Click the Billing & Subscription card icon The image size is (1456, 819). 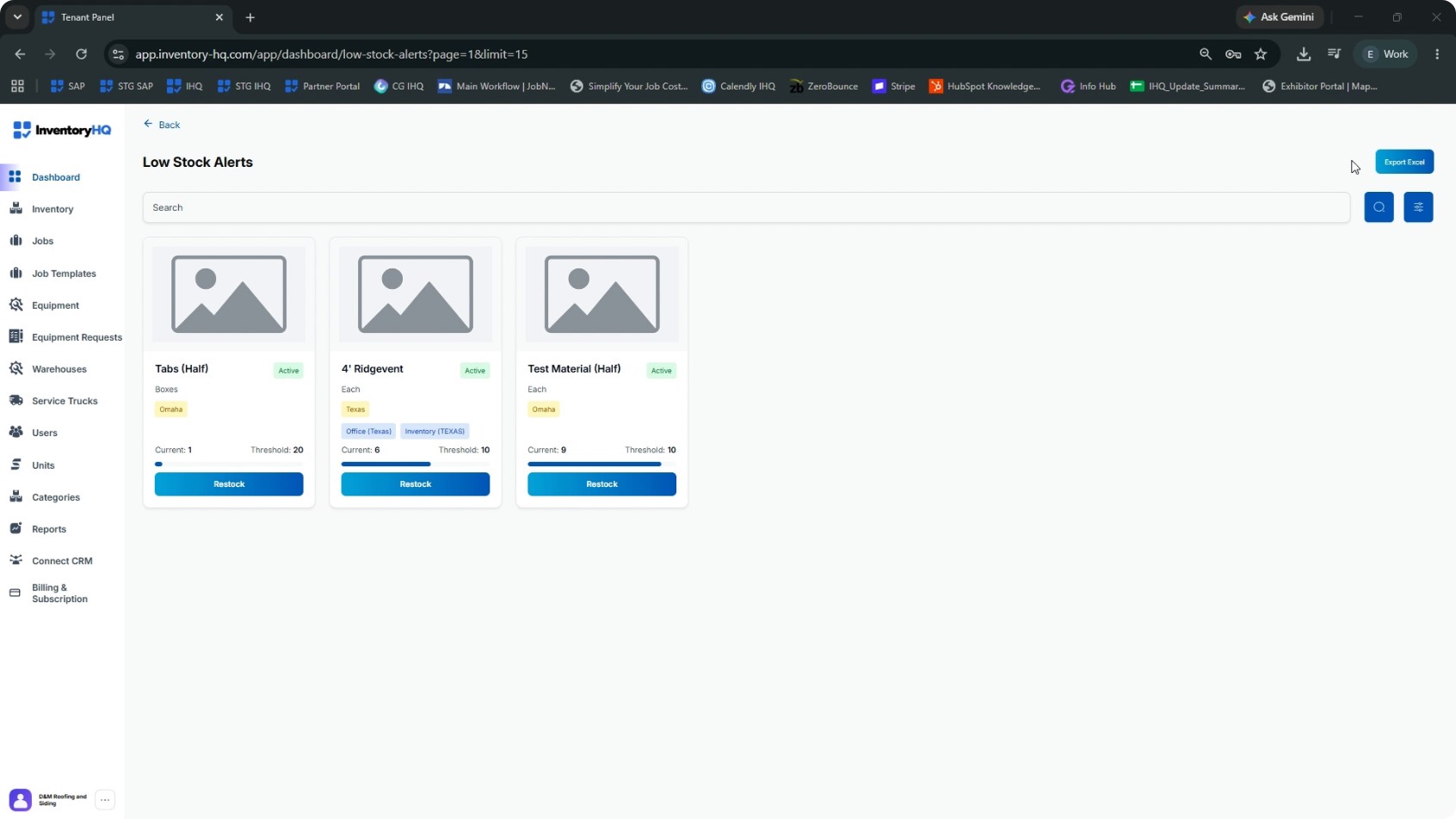(x=15, y=593)
